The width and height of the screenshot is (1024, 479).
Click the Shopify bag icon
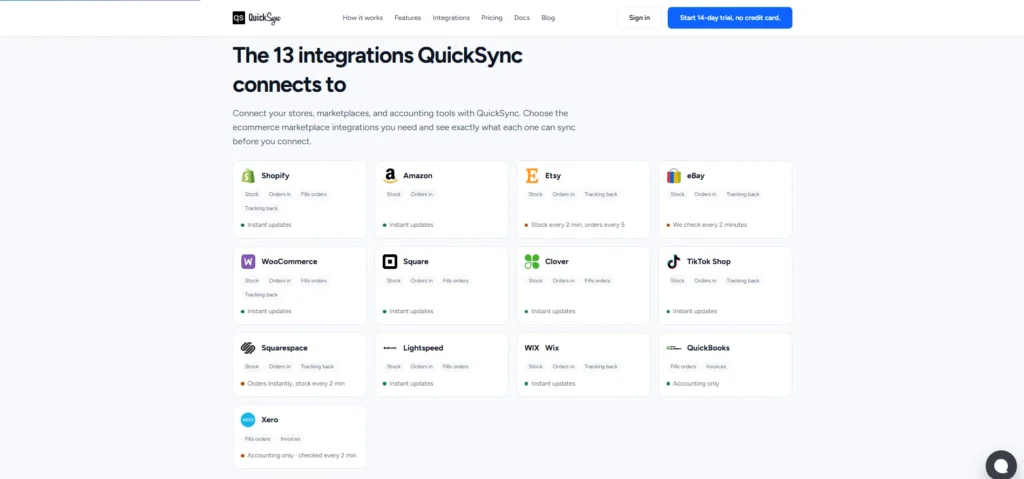[x=248, y=176]
